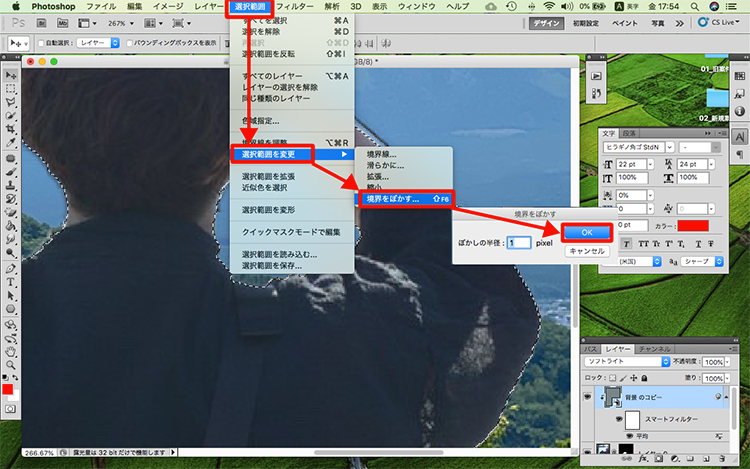Click the カラー red text color swatch
750x469 pixels.
tap(693, 226)
